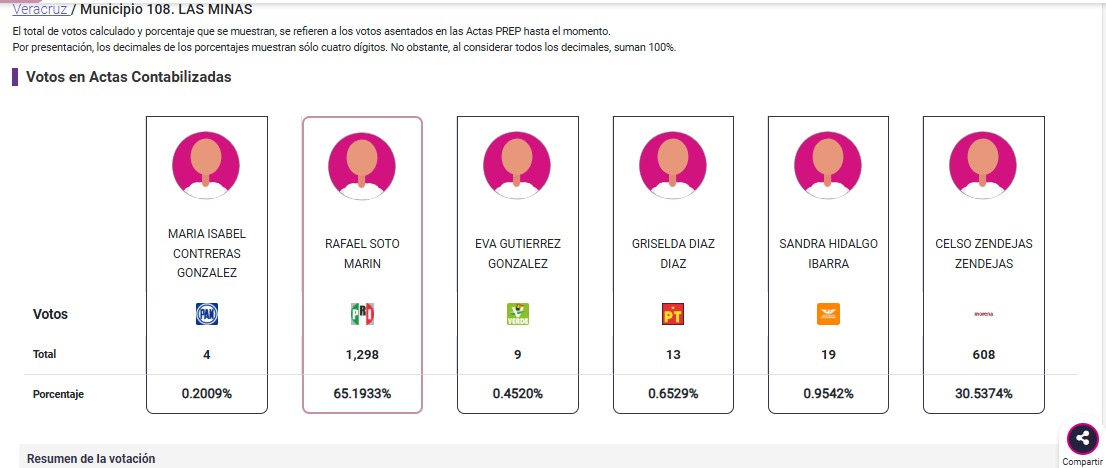Click Rafael Soto Marin's avatar
The width and height of the screenshot is (1106, 468).
pos(362,164)
